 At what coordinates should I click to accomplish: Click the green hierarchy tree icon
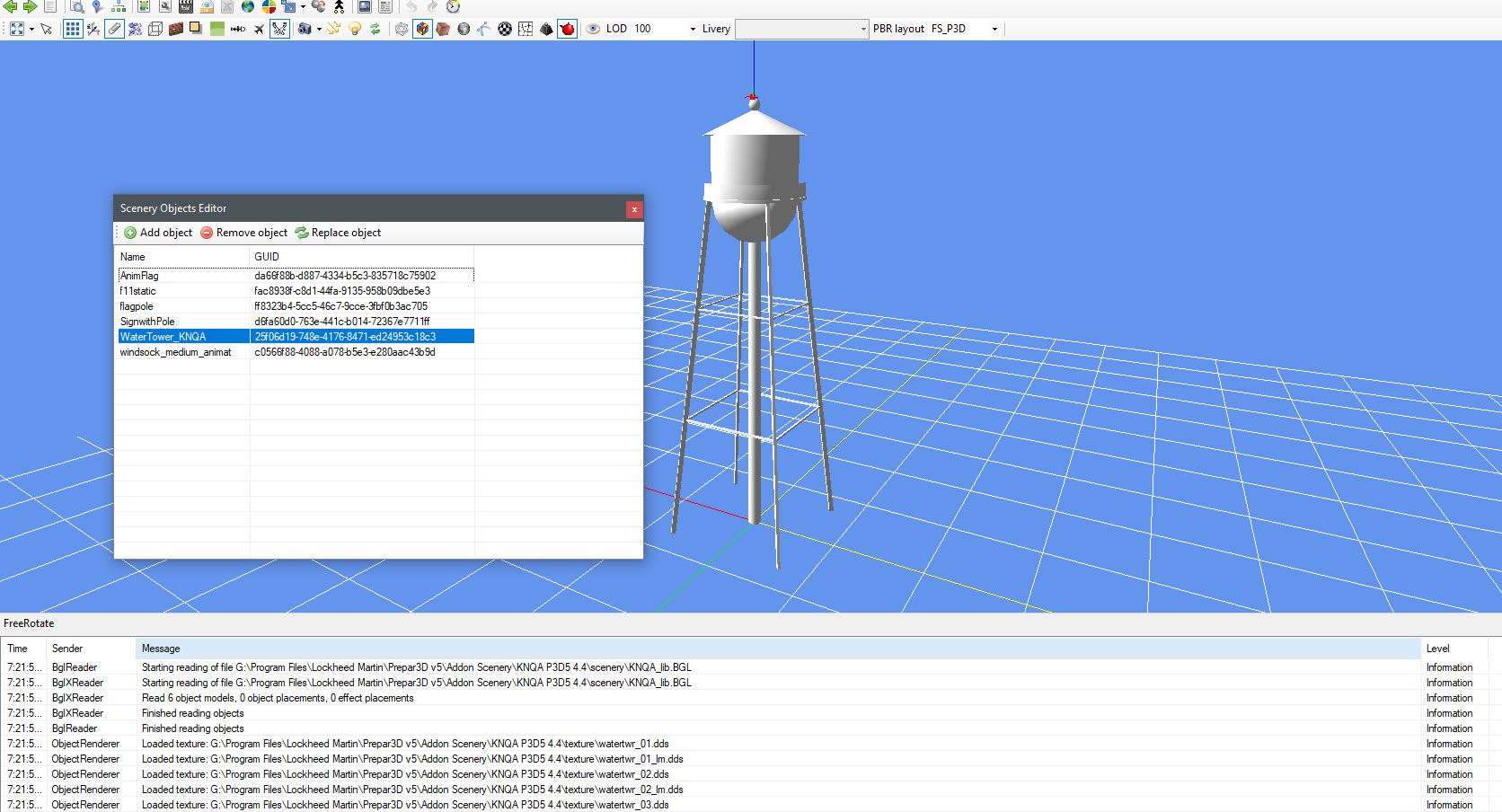coord(119,6)
